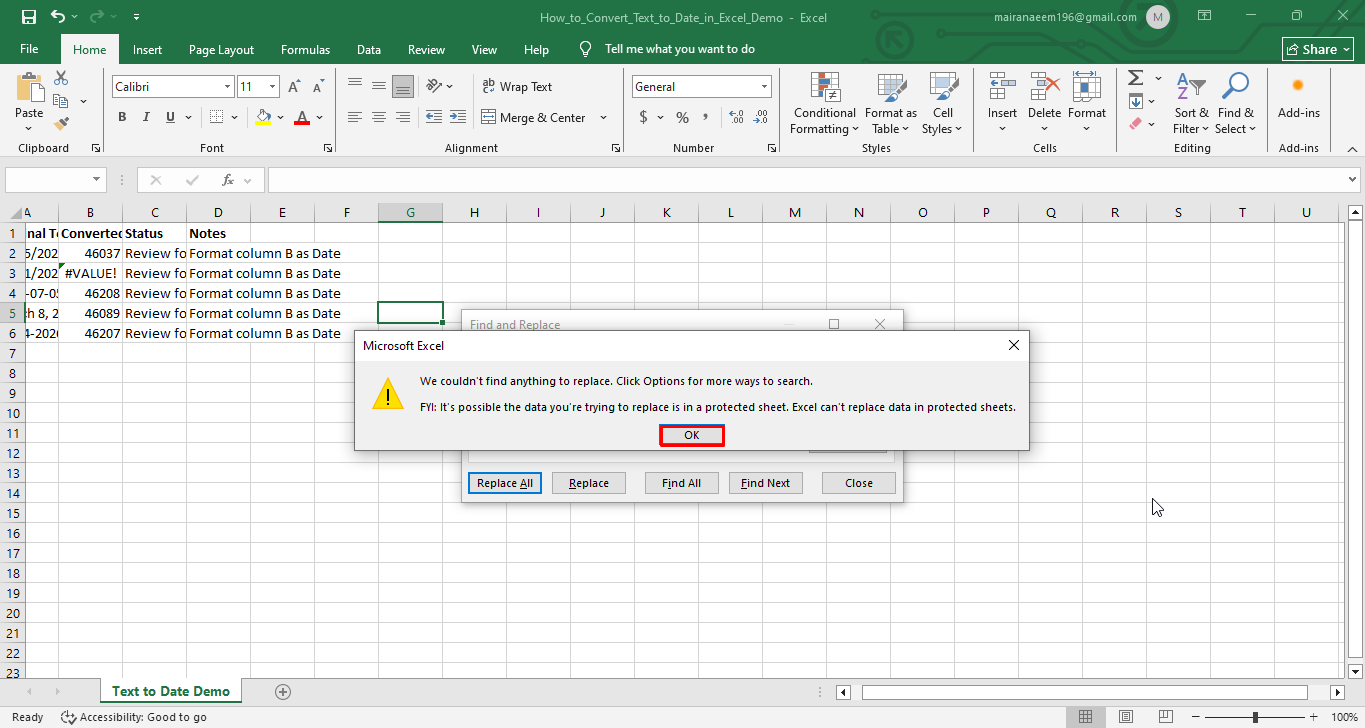Click the Accessibility: Good to go status
This screenshot has height=728, width=1365.
[x=134, y=717]
